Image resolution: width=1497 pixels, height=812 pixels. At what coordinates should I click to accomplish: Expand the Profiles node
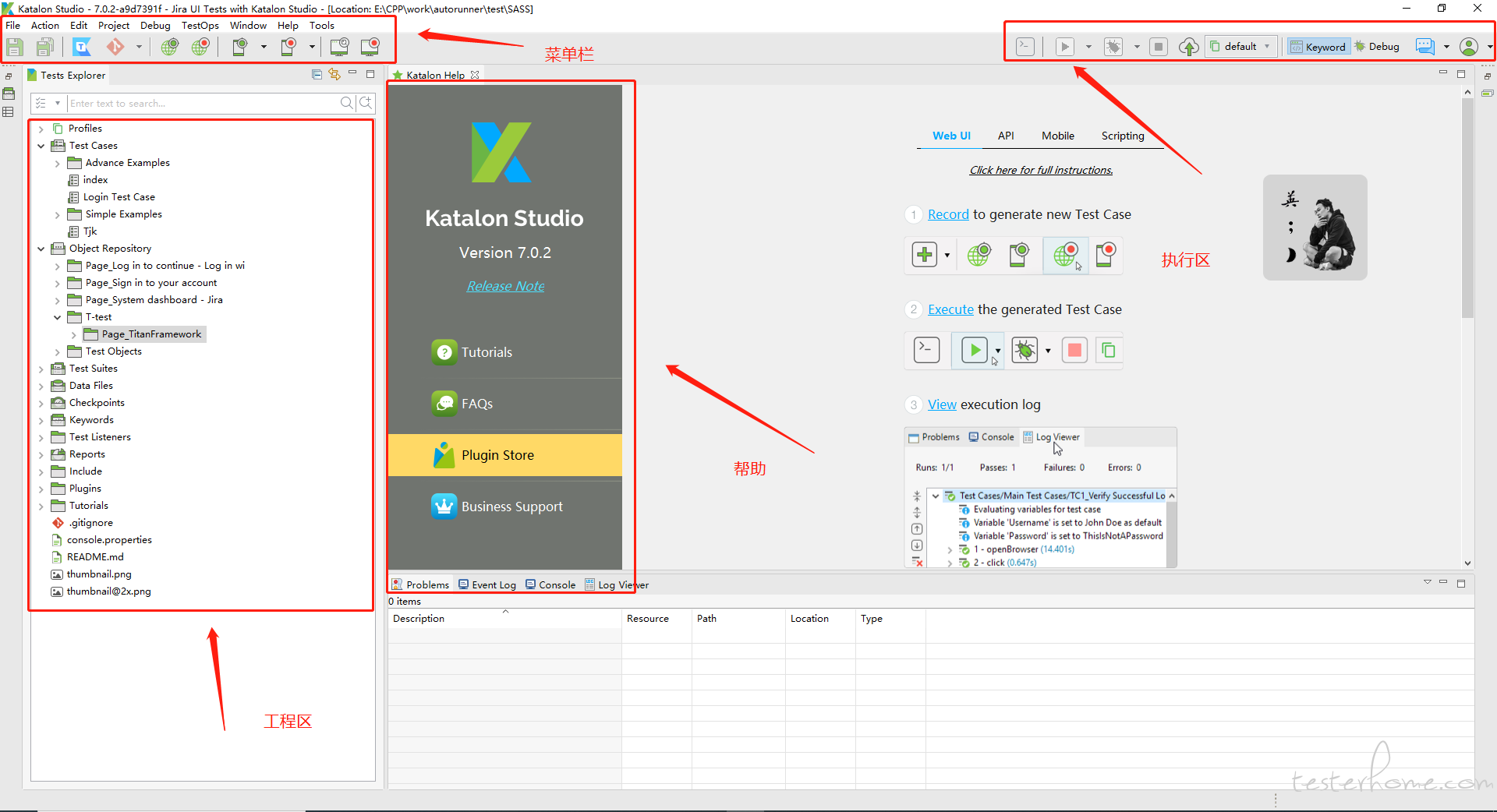[x=41, y=129]
